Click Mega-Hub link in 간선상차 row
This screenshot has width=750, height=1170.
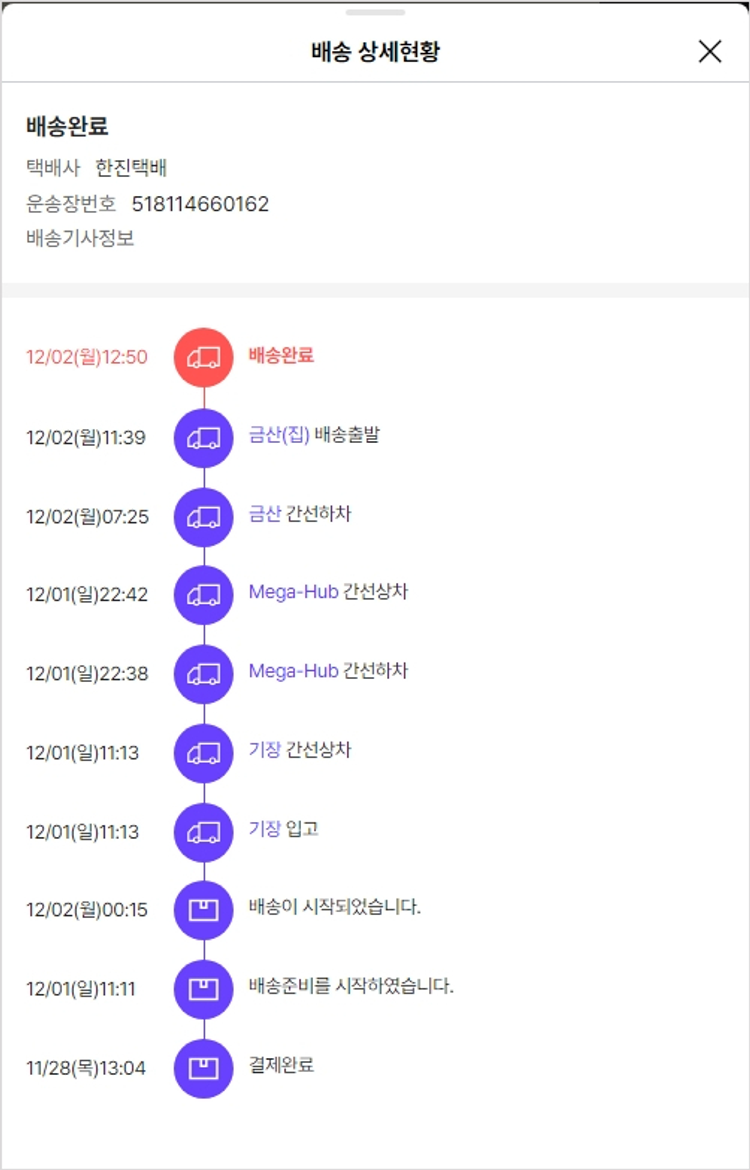[293, 592]
